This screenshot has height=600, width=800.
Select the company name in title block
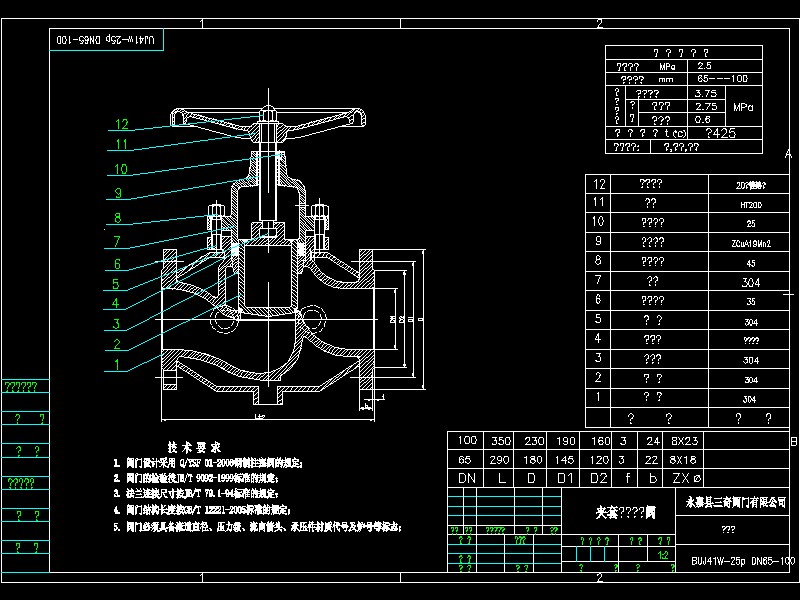(736, 503)
